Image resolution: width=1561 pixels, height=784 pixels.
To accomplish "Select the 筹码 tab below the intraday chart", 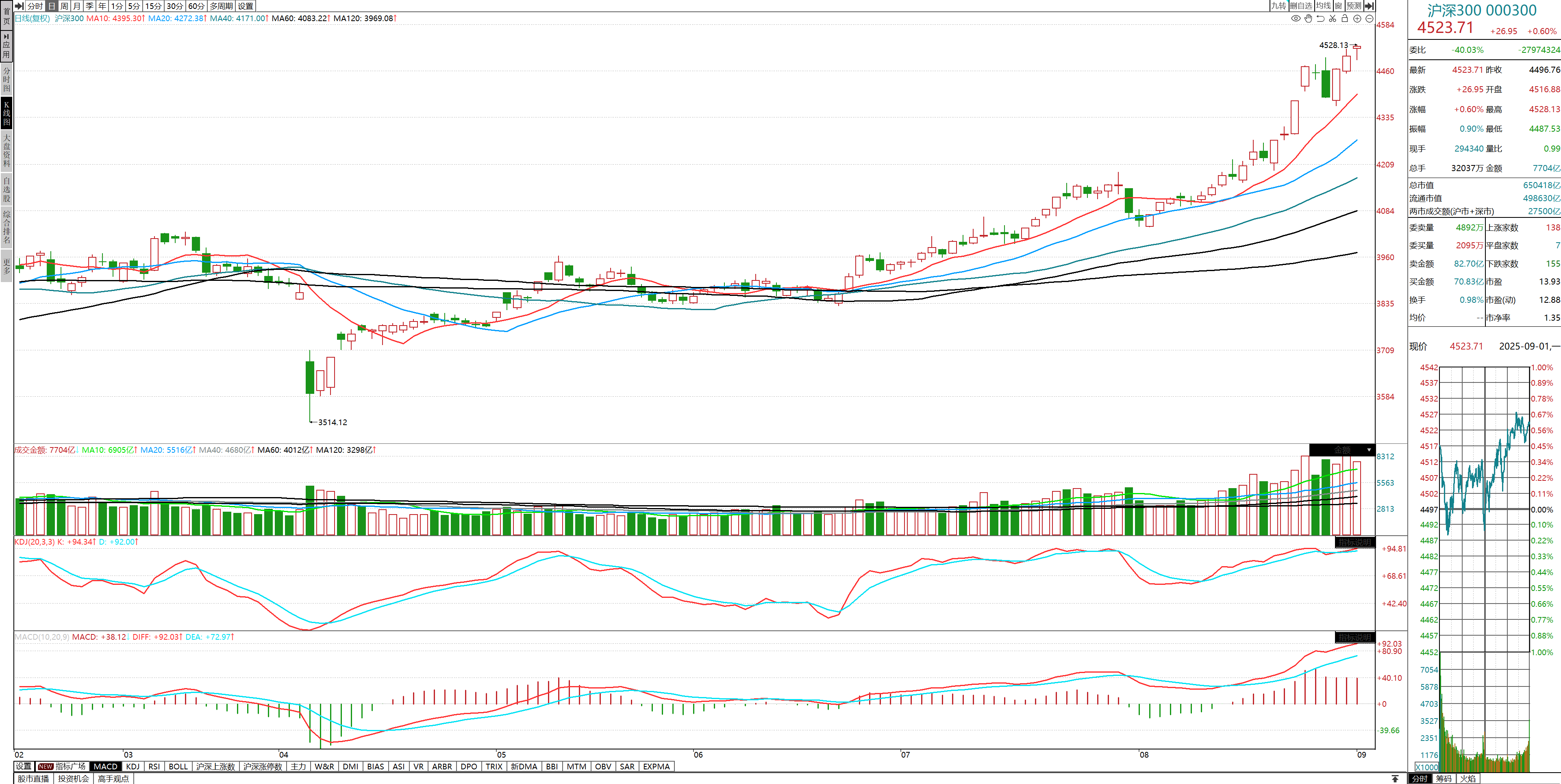I will click(x=1444, y=779).
